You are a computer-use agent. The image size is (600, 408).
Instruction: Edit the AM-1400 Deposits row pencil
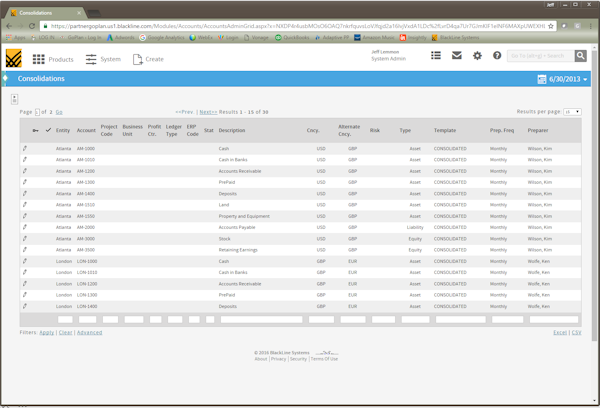coord(25,194)
